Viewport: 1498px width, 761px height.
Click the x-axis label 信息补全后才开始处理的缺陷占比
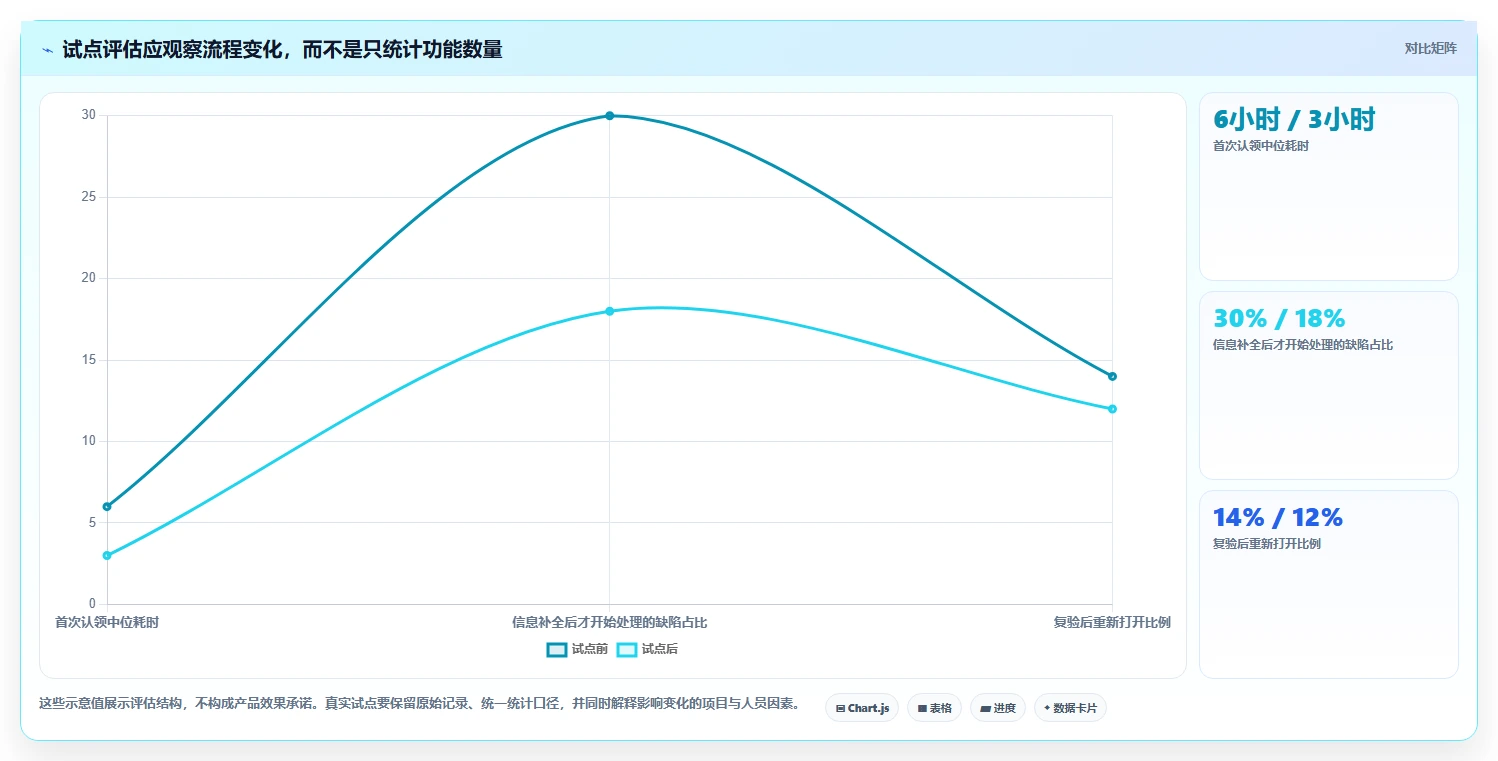pos(610,622)
